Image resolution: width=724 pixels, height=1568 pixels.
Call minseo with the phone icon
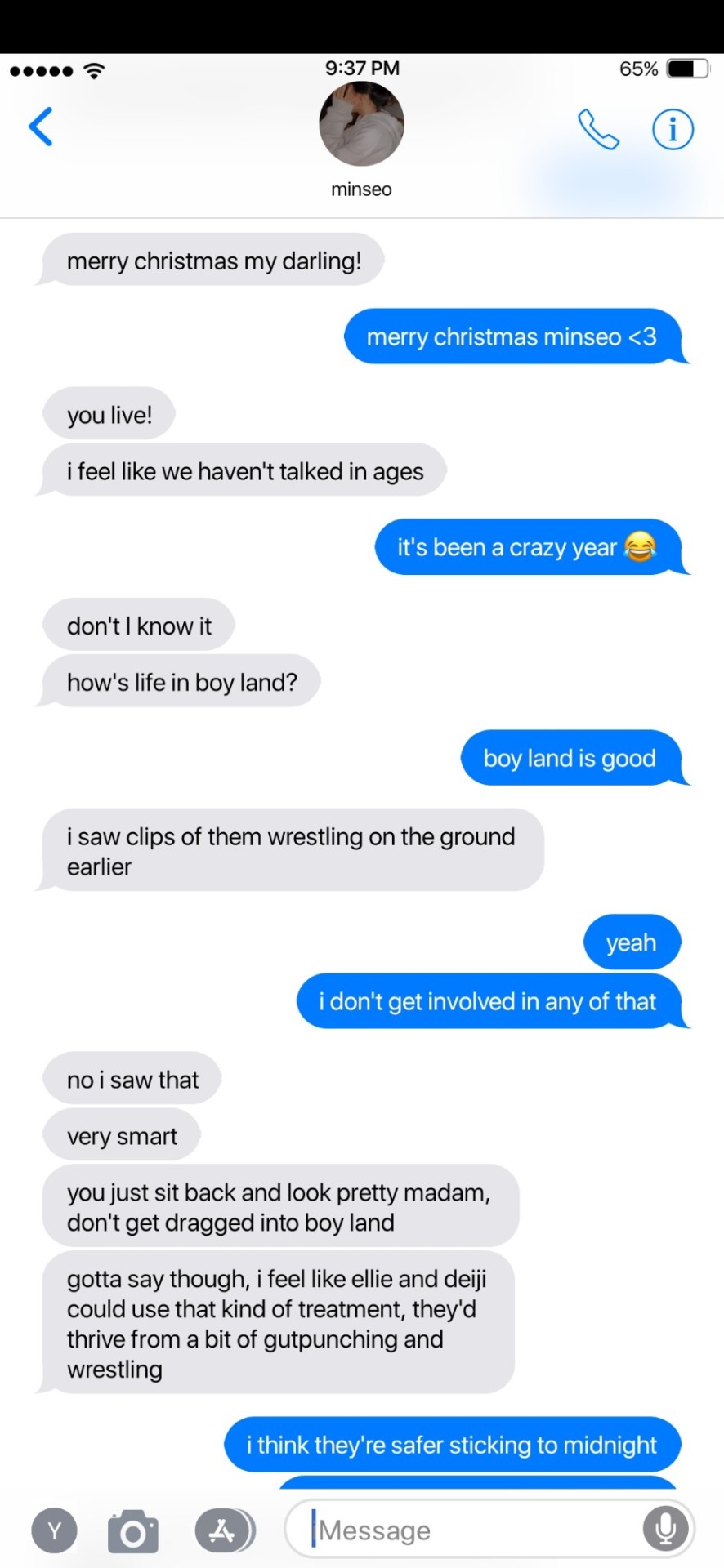point(598,129)
